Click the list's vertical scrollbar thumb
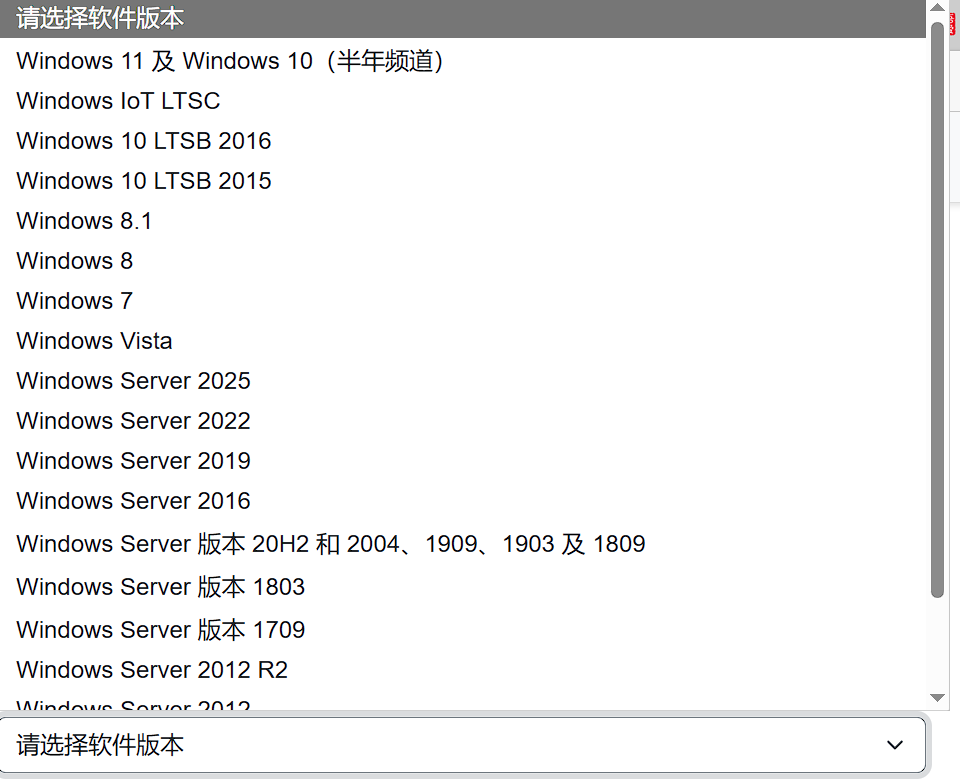960x782 pixels. [937, 309]
